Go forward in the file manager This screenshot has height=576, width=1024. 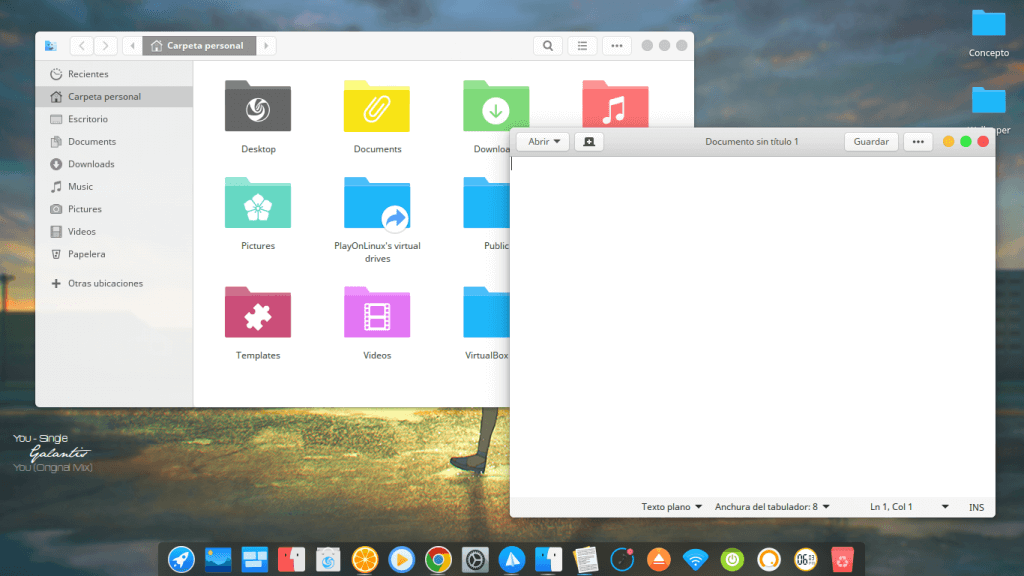[105, 46]
